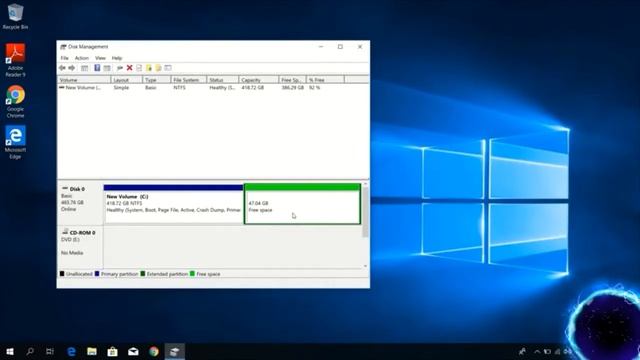This screenshot has width=640, height=360.
Task: Click the Help book icon in toolbar
Action: [97, 68]
